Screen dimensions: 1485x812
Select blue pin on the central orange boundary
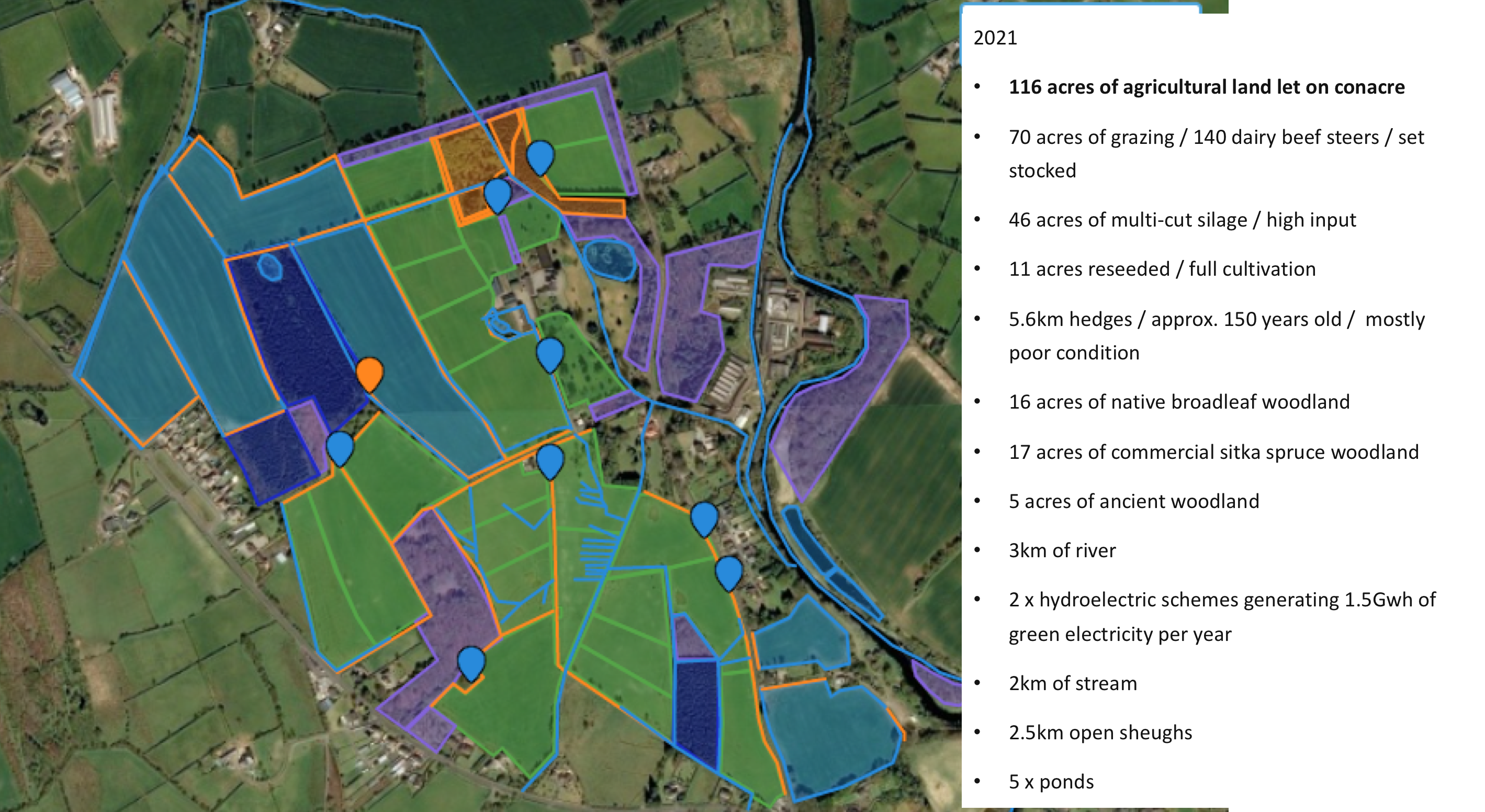549,459
